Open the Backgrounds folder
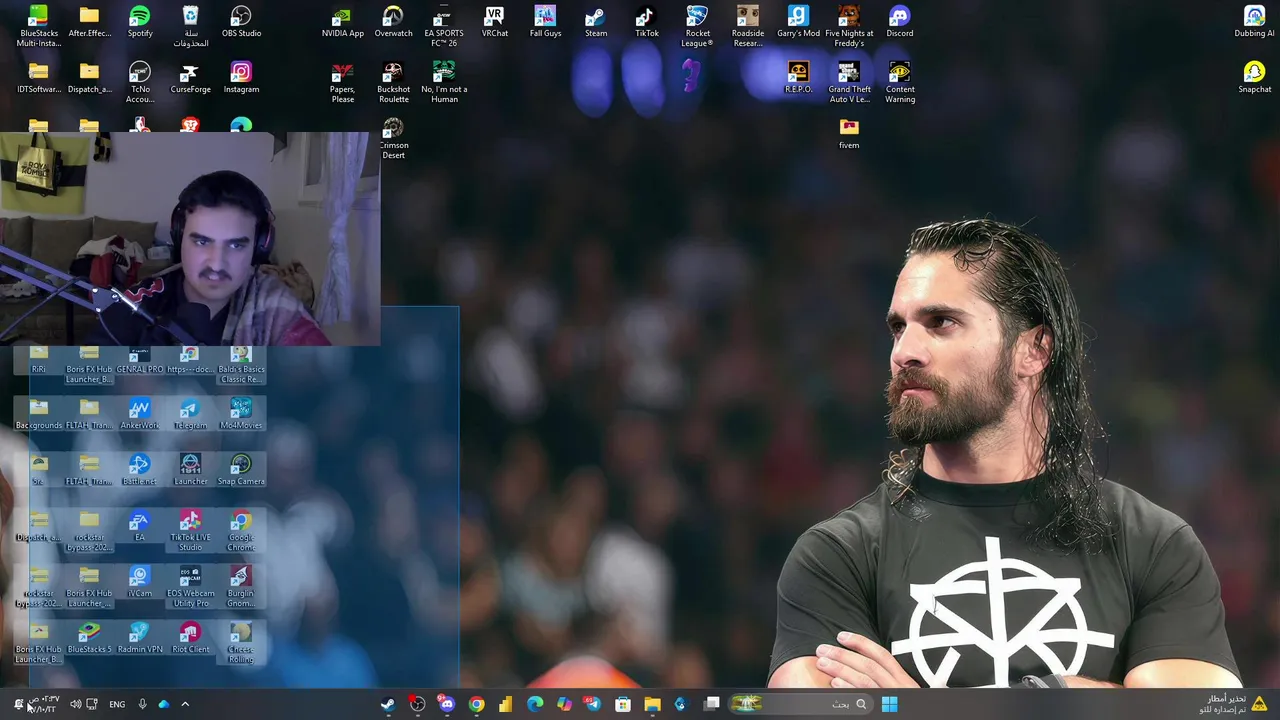Screen dimensions: 1280x720 pos(38,414)
